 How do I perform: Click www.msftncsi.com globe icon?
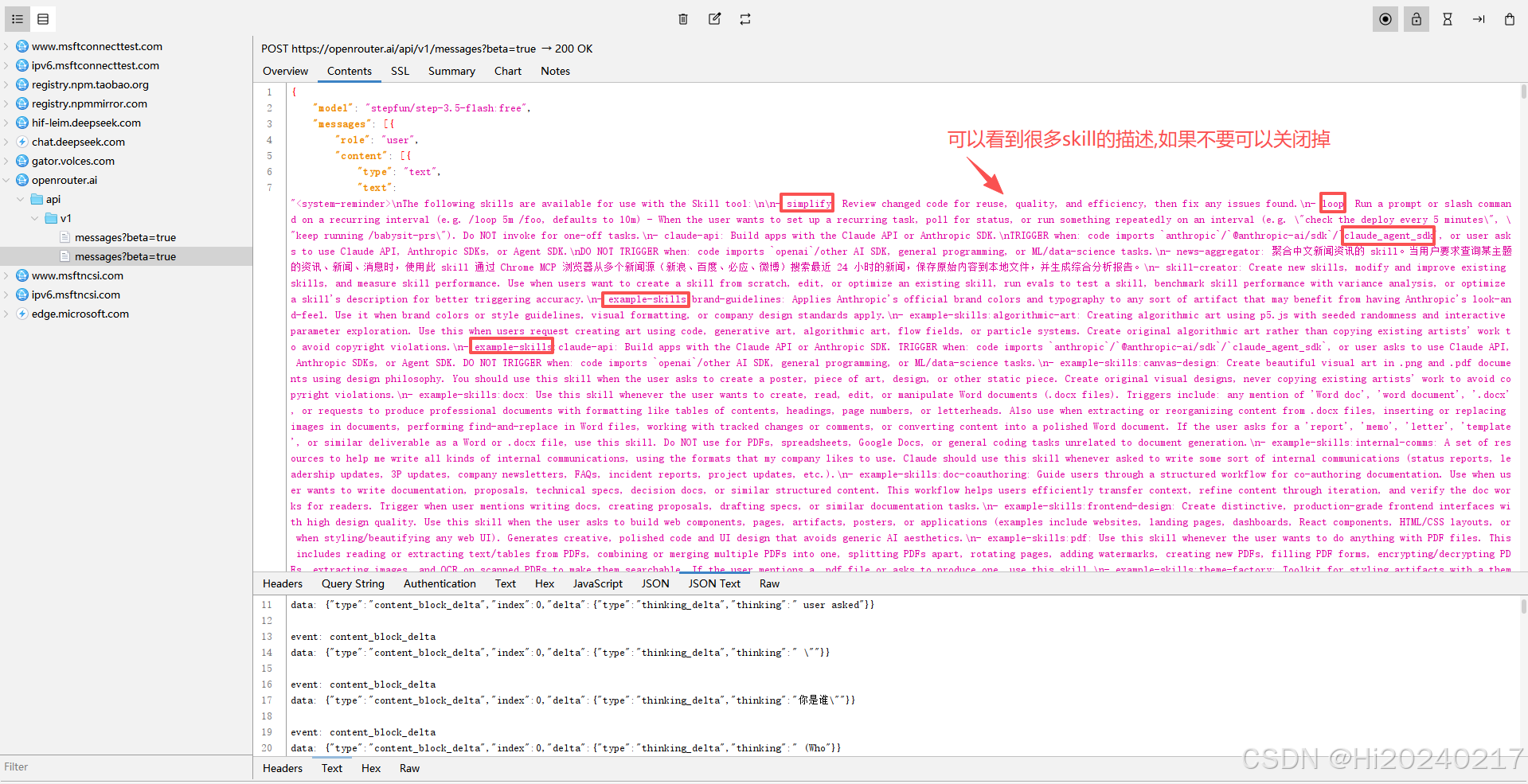[22, 275]
